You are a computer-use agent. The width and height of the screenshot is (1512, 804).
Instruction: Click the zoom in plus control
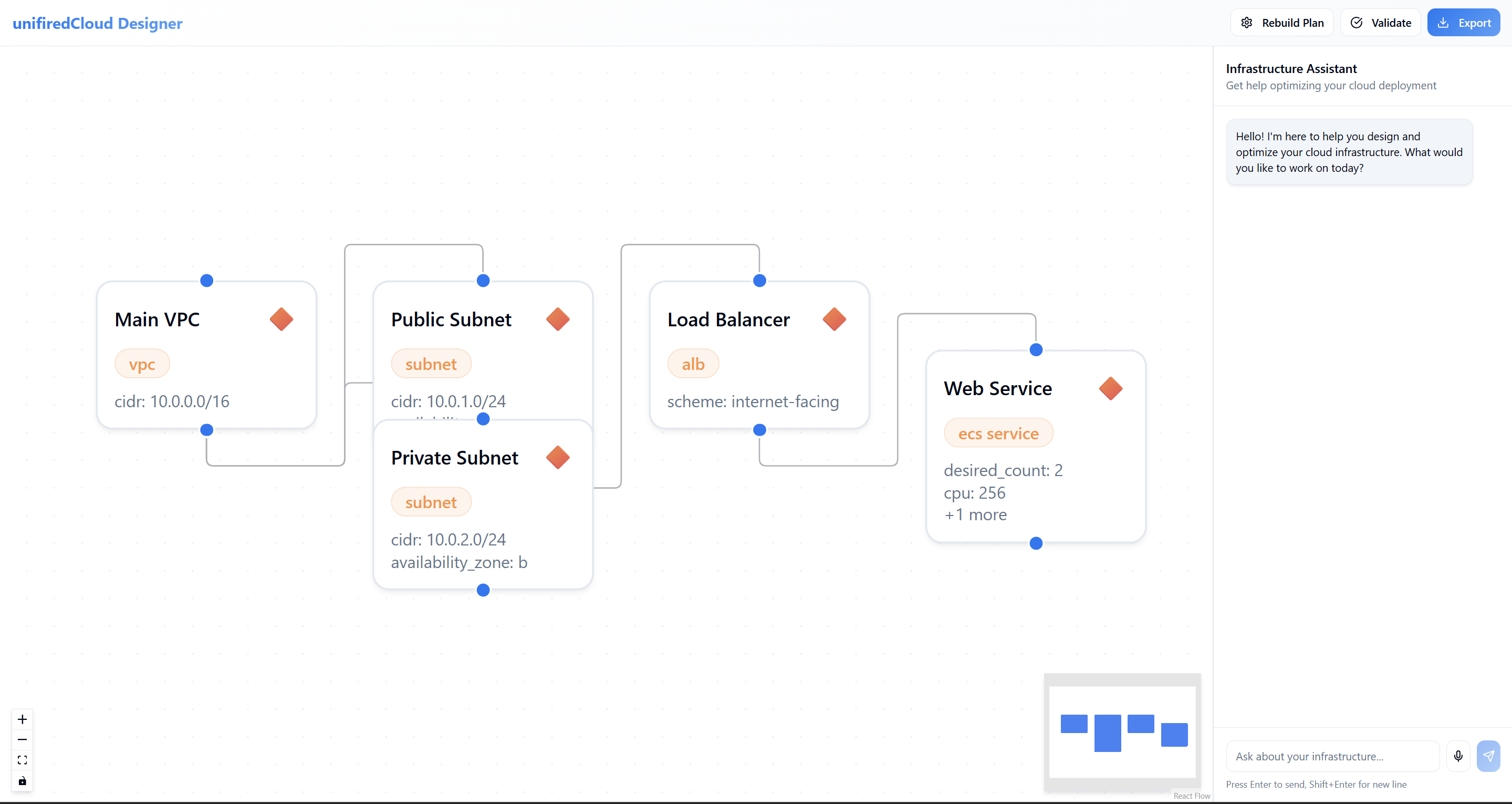click(x=22, y=719)
